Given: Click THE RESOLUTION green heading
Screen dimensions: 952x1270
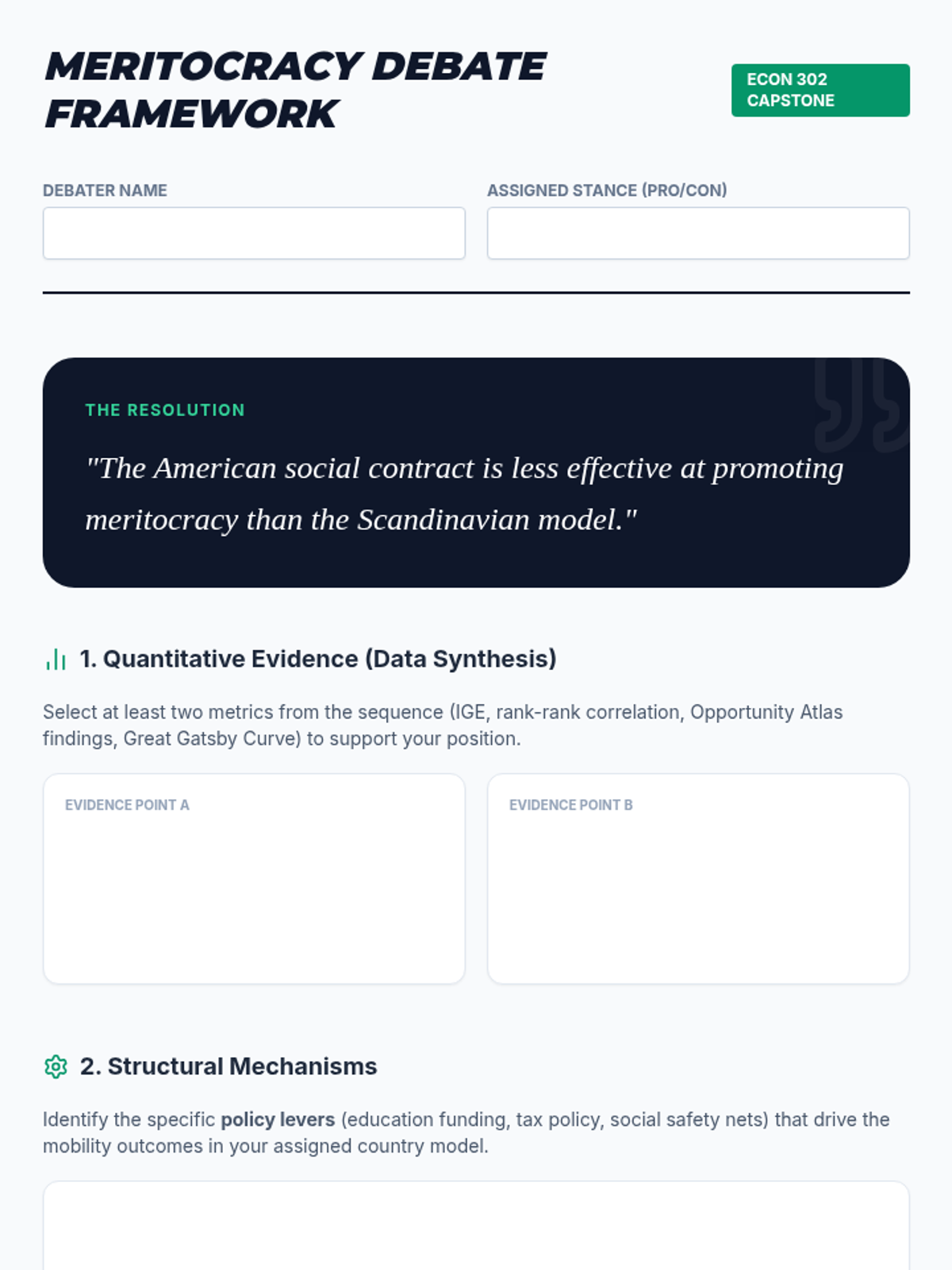Looking at the screenshot, I should point(165,410).
